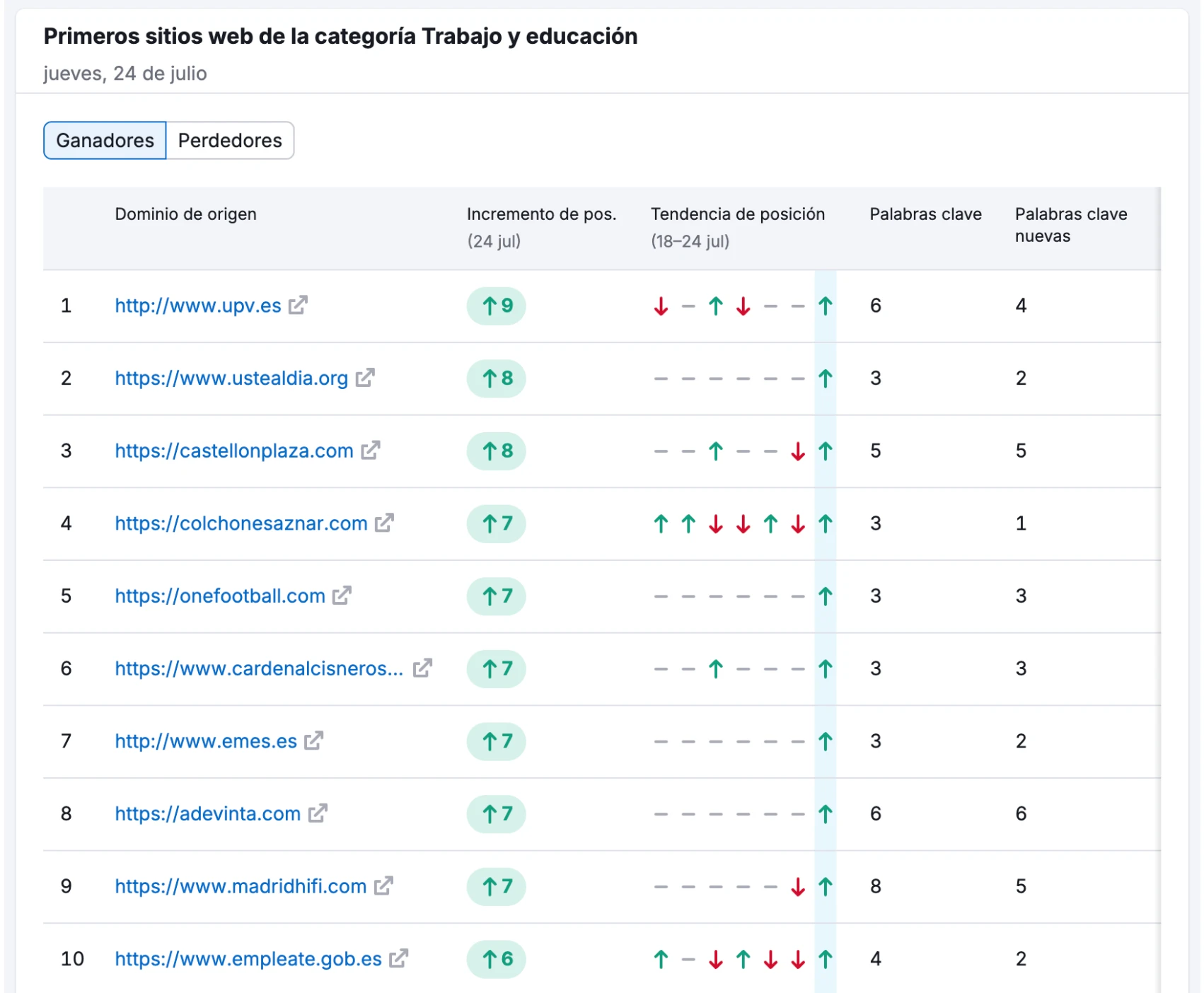
Task: Click the external link icon next to ustealdia.org
Action: (365, 378)
